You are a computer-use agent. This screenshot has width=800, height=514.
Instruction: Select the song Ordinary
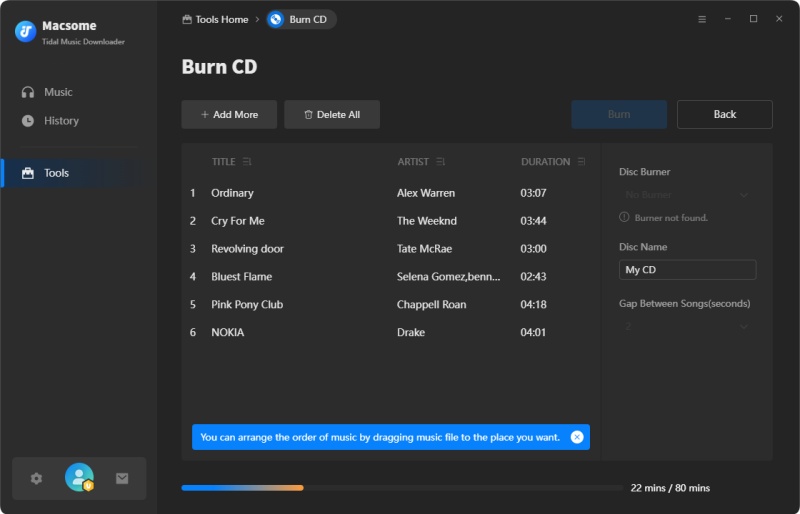pyautogui.click(x=232, y=193)
